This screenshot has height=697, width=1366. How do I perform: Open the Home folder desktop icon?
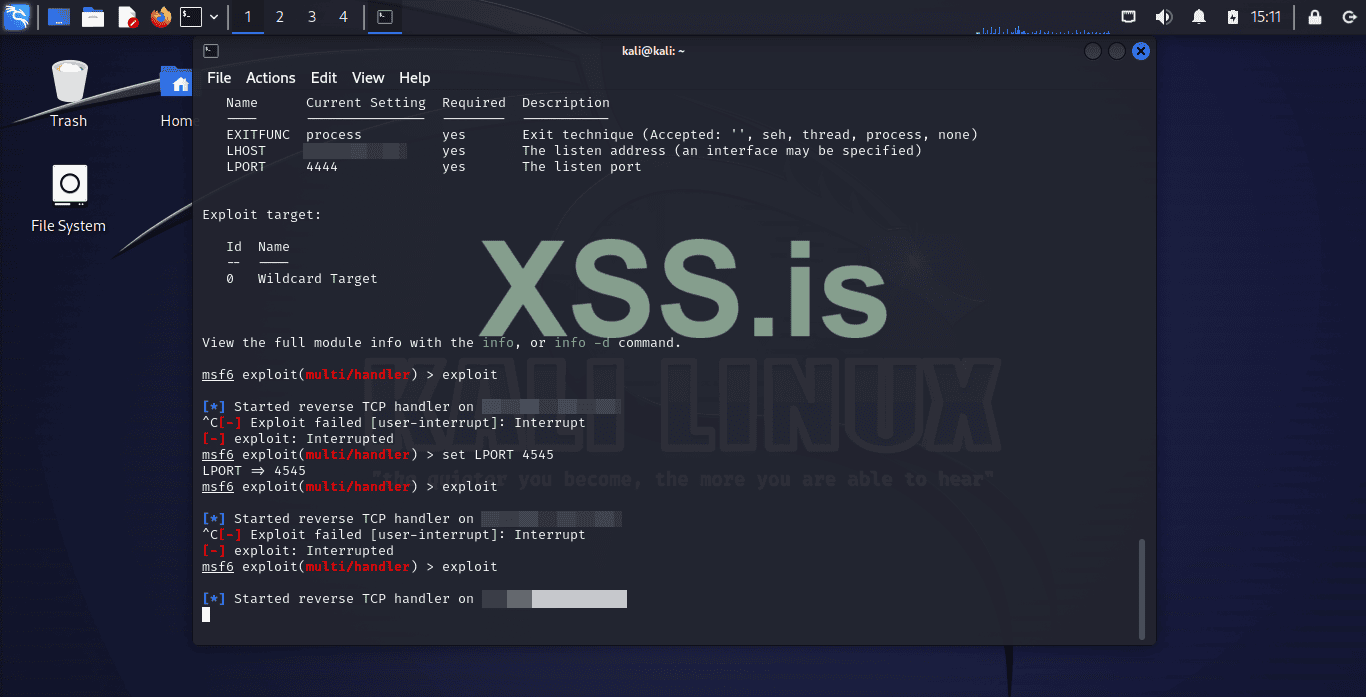point(177,94)
